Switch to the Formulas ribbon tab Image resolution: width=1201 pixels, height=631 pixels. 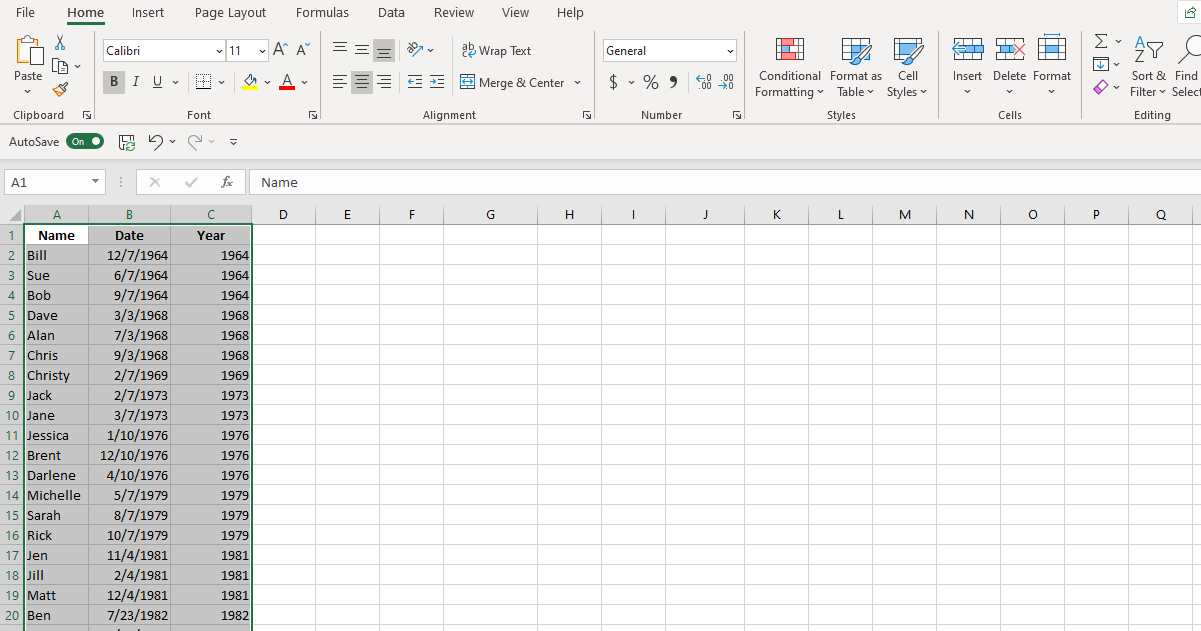(322, 13)
